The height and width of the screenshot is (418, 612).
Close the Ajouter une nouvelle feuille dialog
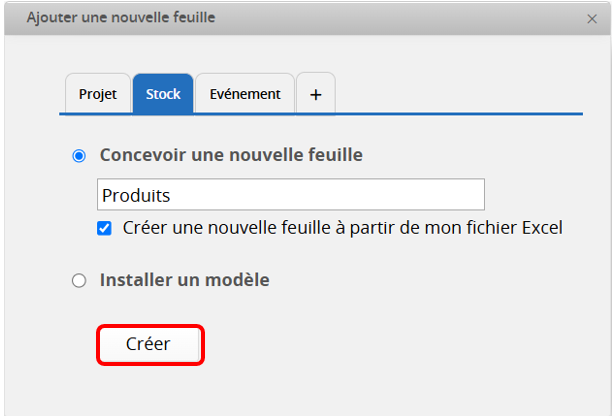(592, 18)
